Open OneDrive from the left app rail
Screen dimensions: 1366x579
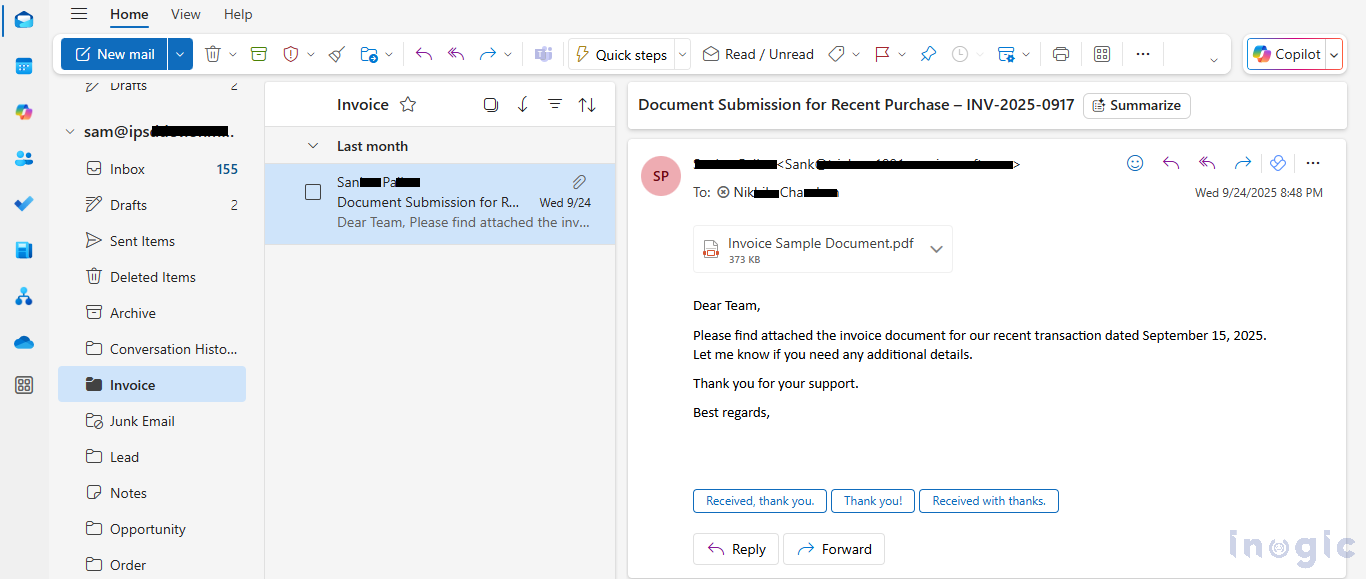[x=24, y=342]
